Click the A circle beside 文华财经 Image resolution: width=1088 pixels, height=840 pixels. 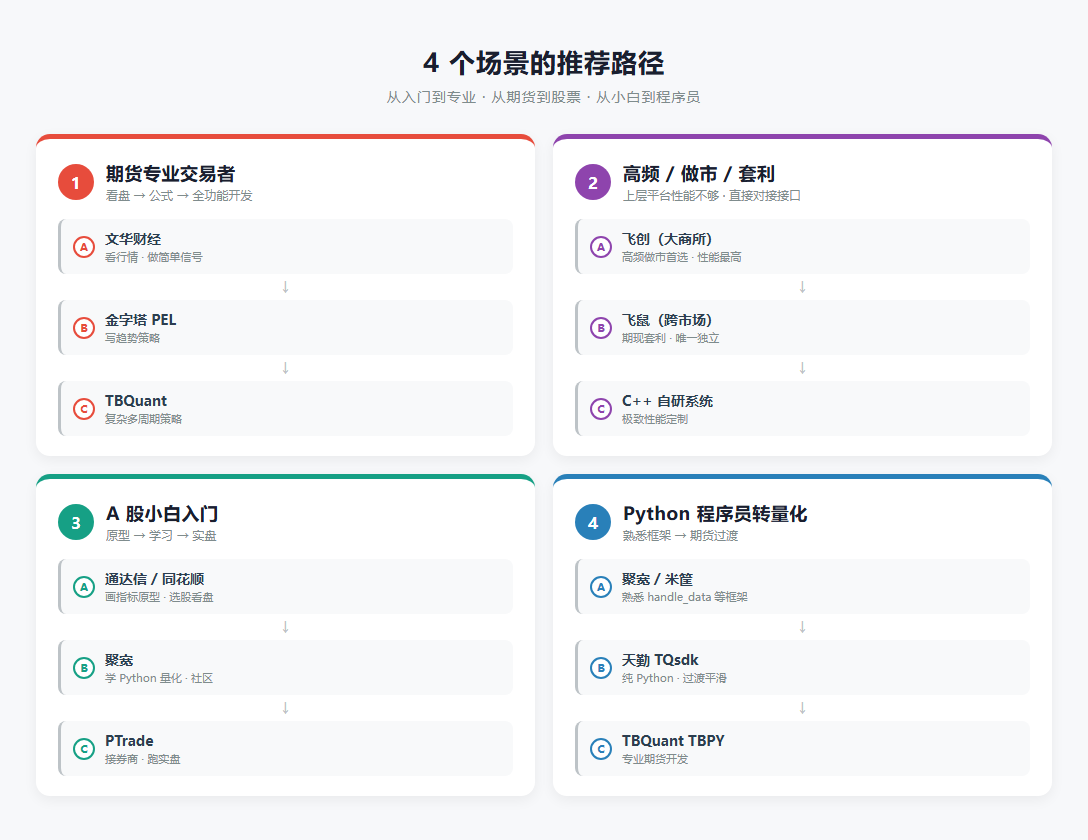(x=84, y=247)
